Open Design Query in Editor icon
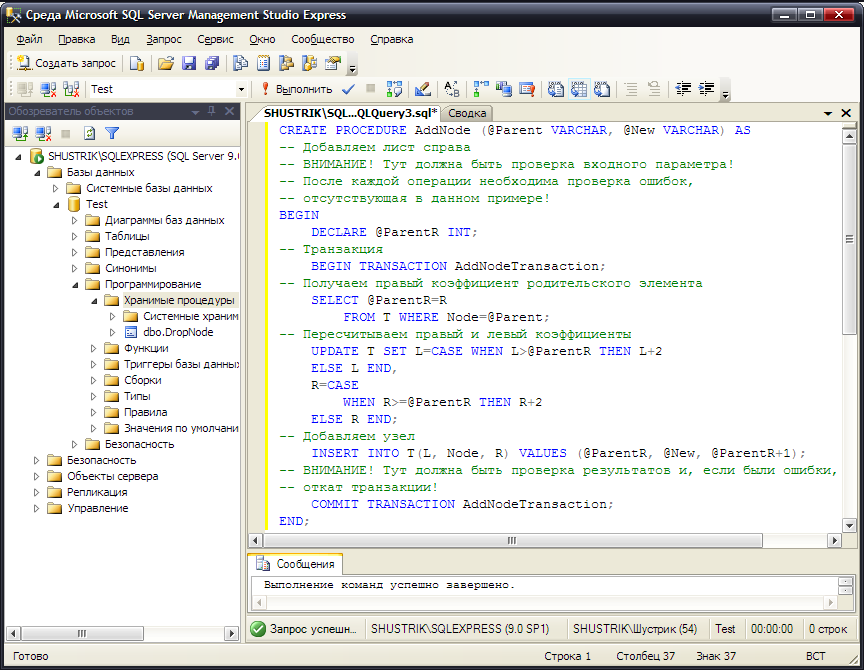The height and width of the screenshot is (670, 864). coord(423,89)
